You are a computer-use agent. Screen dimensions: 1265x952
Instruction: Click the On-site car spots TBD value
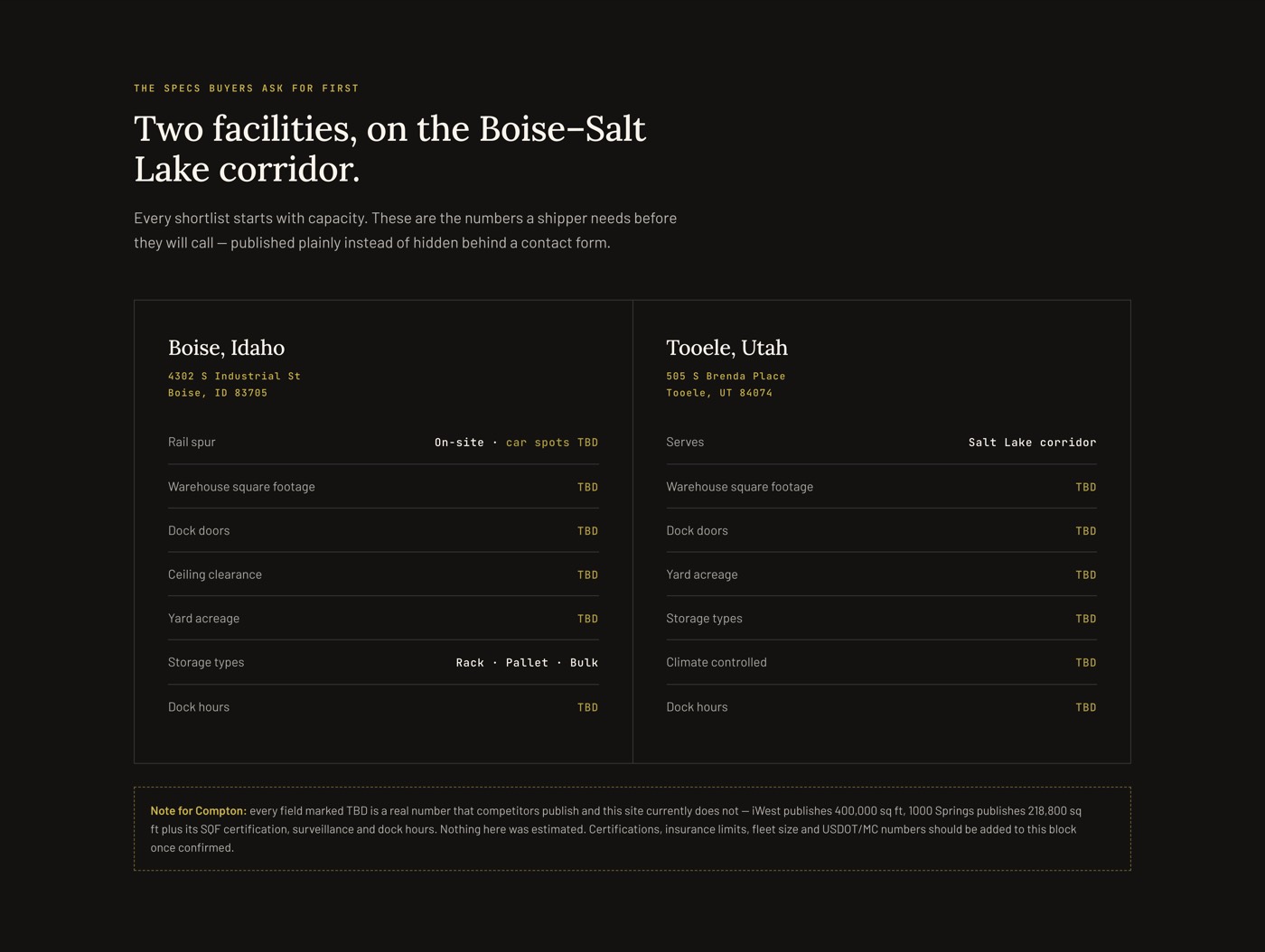(x=516, y=443)
